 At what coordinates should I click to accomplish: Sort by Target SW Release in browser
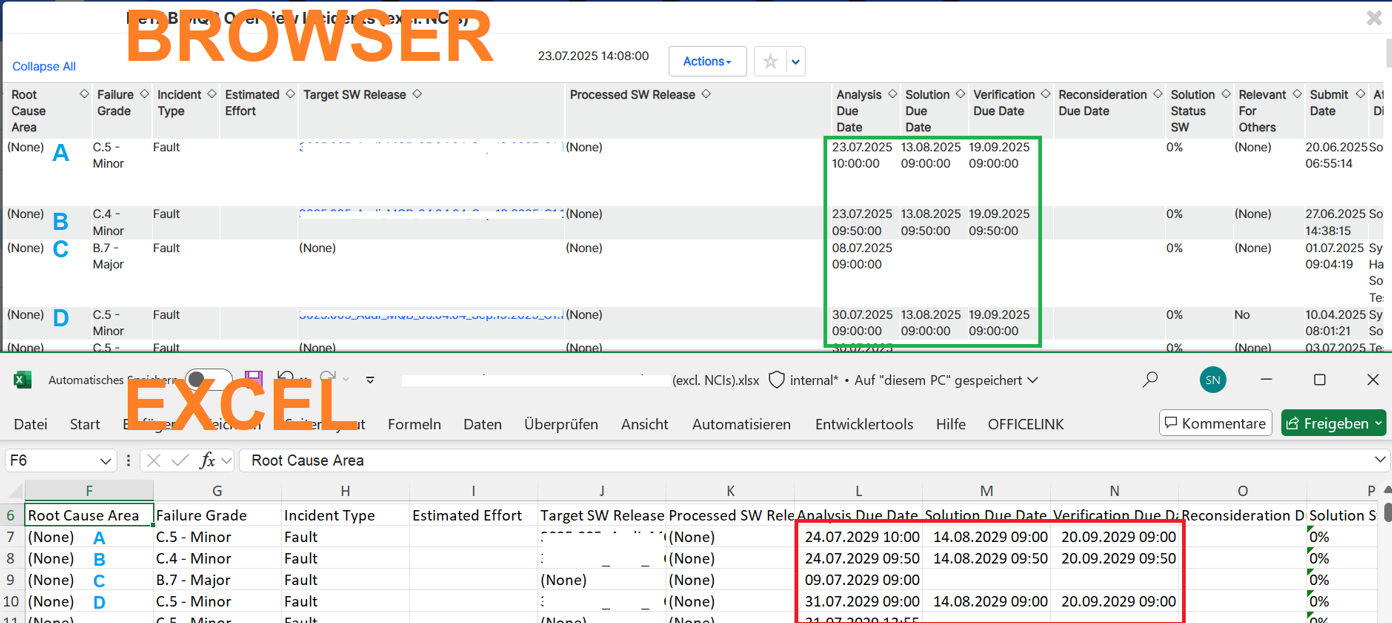point(416,94)
